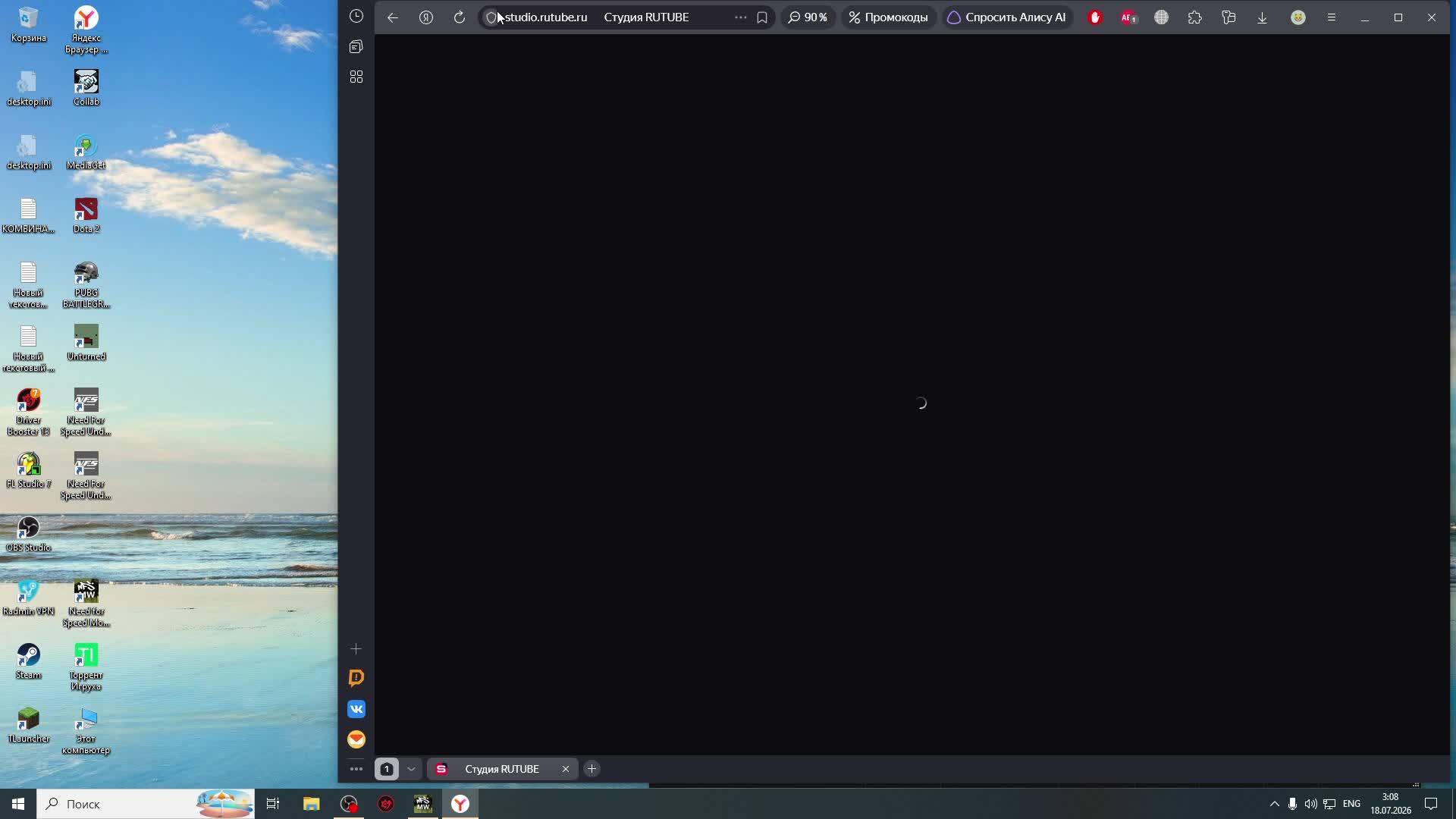The width and height of the screenshot is (1456, 819).
Task: Open the tab manager sidebar icon
Action: [356, 47]
